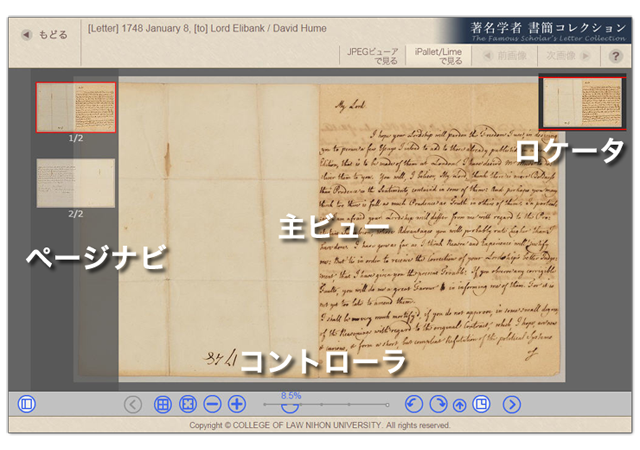Click the zoom slider handle at 8.5%

pos(291,404)
